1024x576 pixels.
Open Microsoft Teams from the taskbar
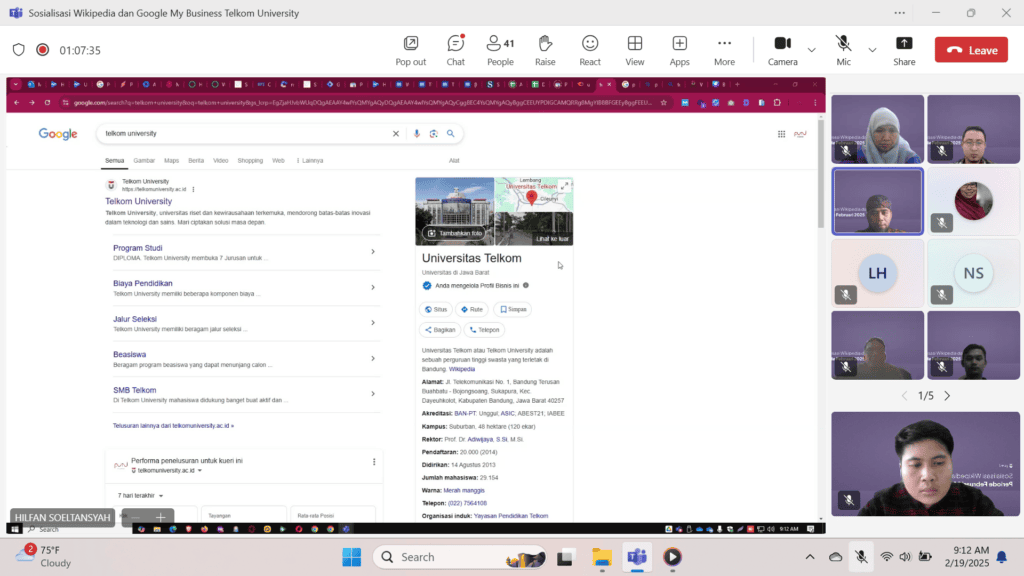coord(637,557)
